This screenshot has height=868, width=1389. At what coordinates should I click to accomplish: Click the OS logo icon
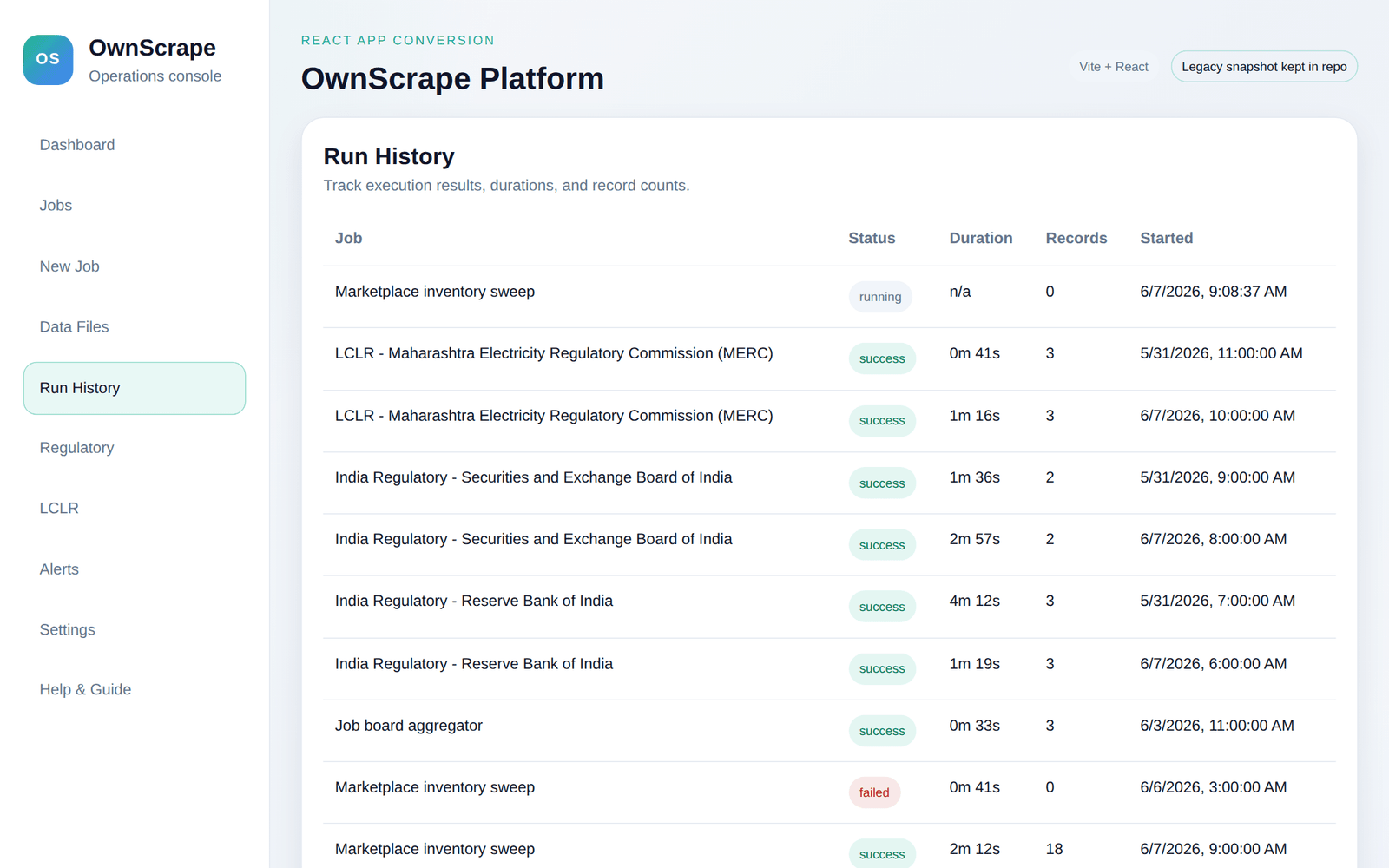48,60
